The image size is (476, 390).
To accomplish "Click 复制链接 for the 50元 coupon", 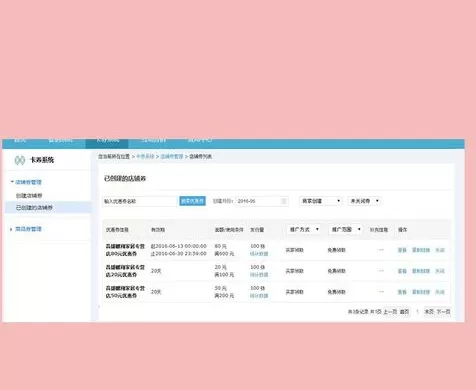I will (x=421, y=292).
